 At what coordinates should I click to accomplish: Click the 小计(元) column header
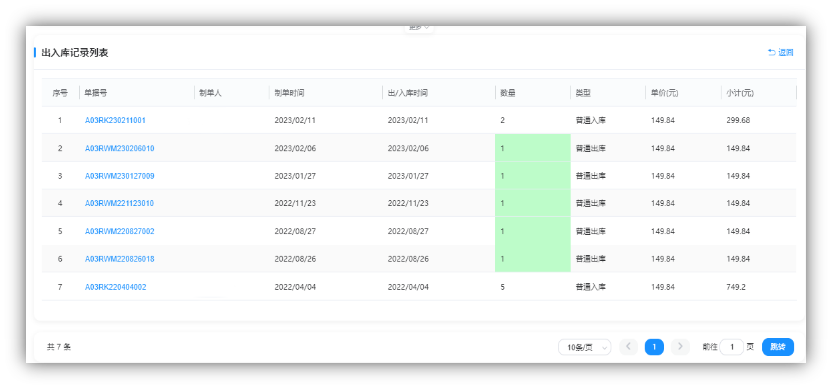tap(740, 93)
